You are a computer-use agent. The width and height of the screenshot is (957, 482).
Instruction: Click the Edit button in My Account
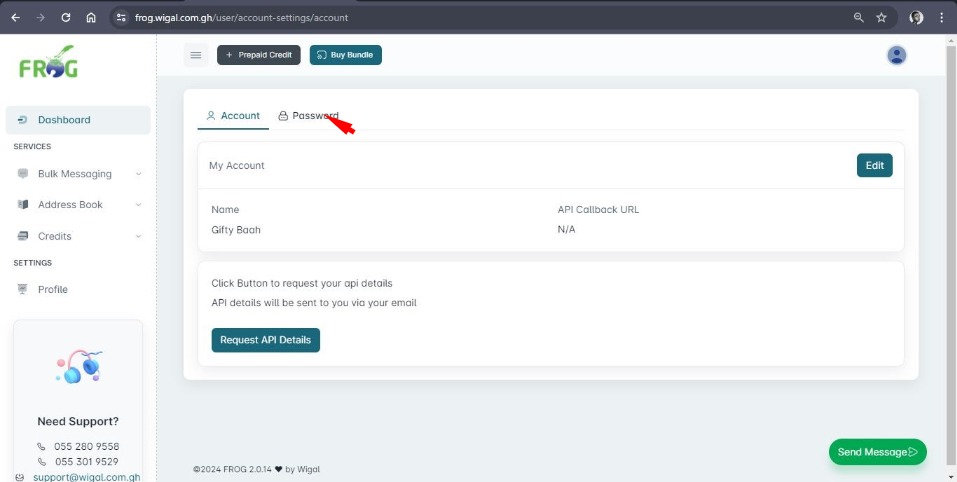(x=874, y=166)
